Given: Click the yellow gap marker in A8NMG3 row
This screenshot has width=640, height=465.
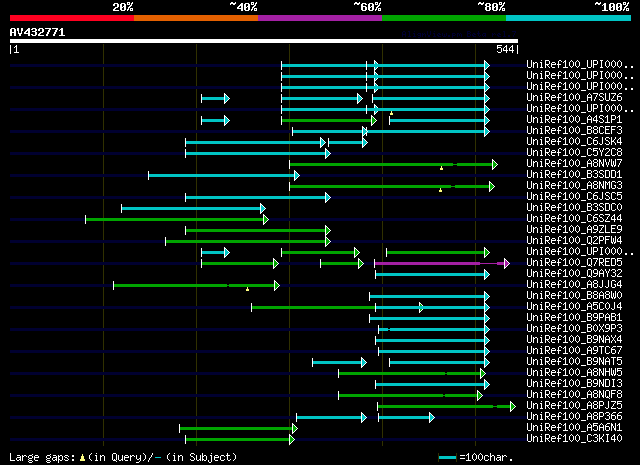Looking at the screenshot, I should pyautogui.click(x=440, y=190).
